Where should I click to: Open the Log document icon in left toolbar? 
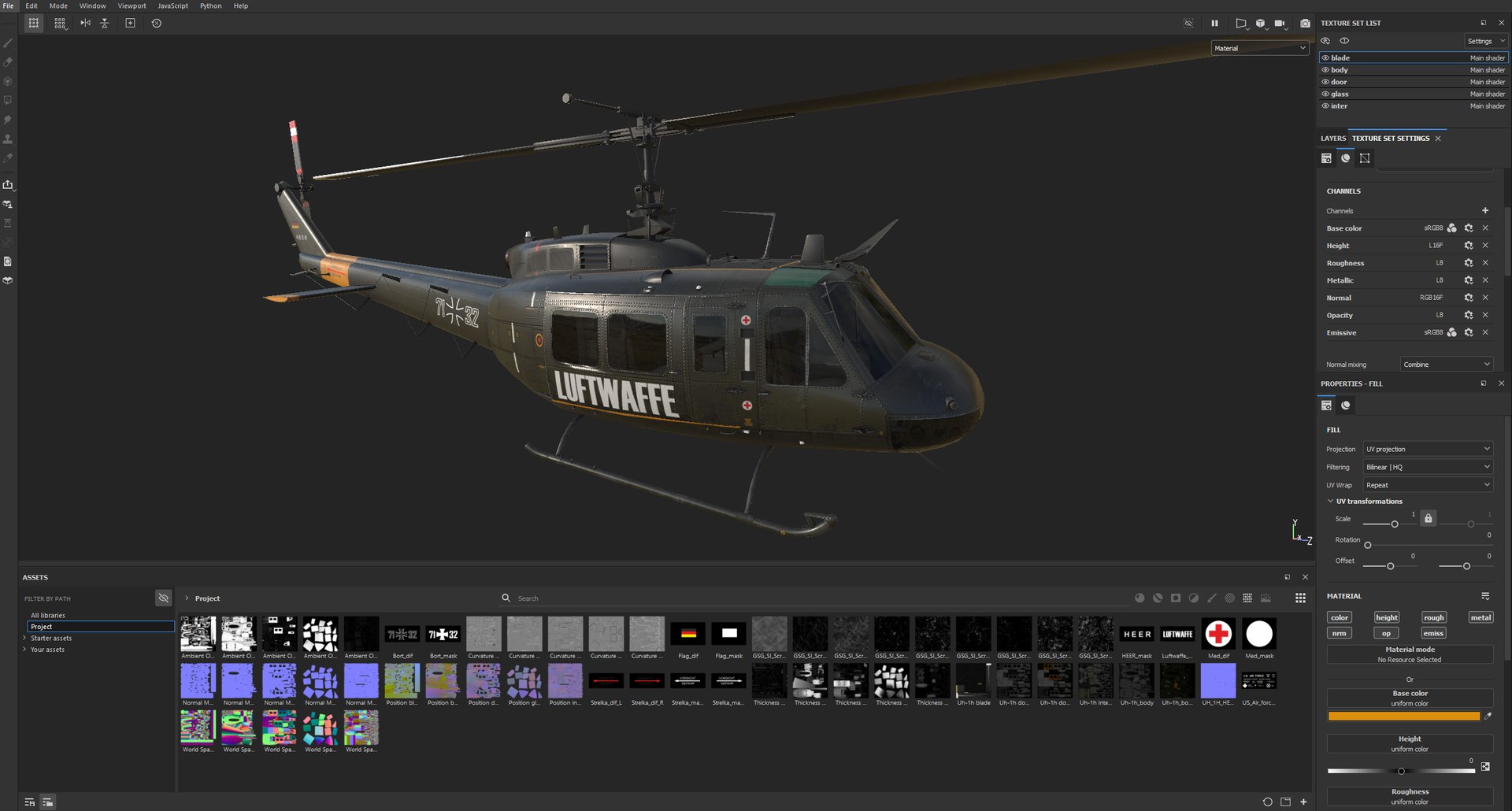click(x=8, y=261)
